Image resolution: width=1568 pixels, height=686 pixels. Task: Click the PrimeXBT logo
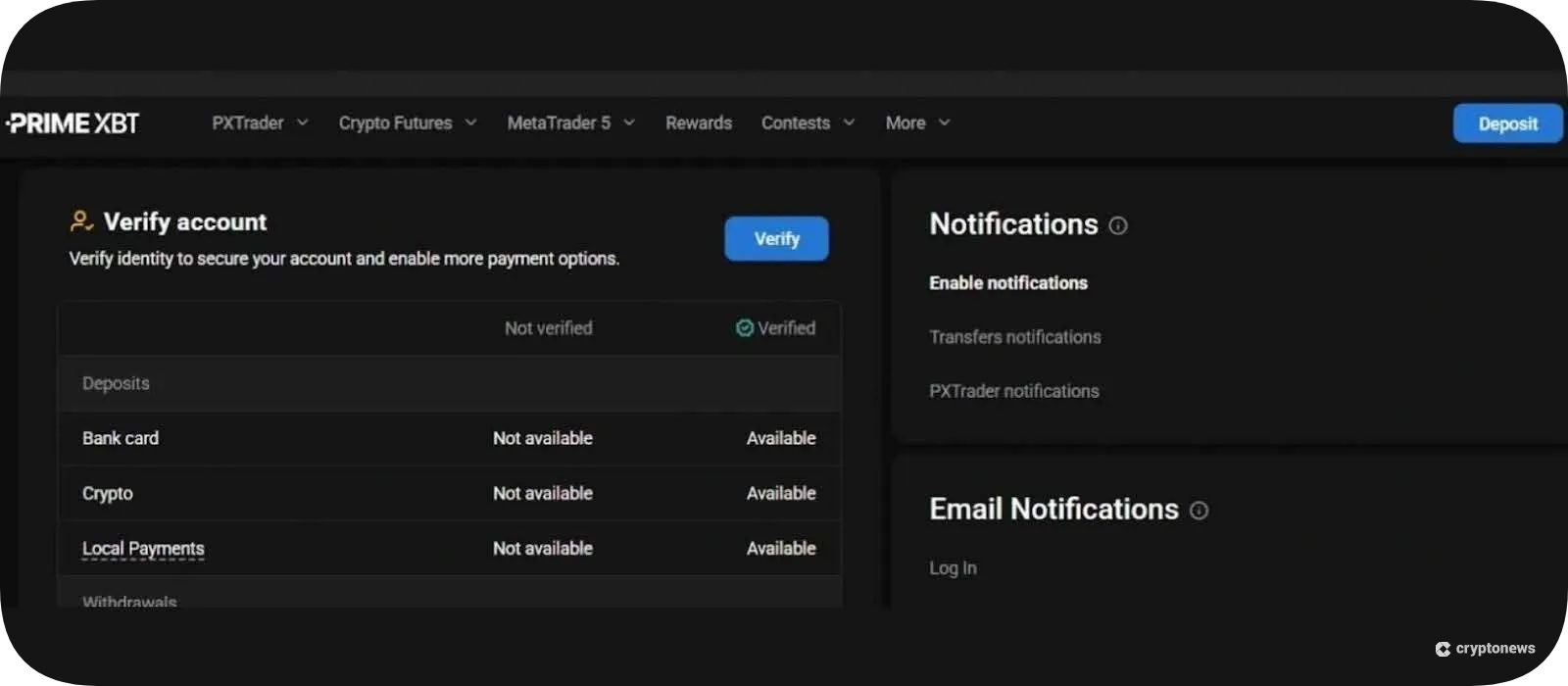coord(73,123)
